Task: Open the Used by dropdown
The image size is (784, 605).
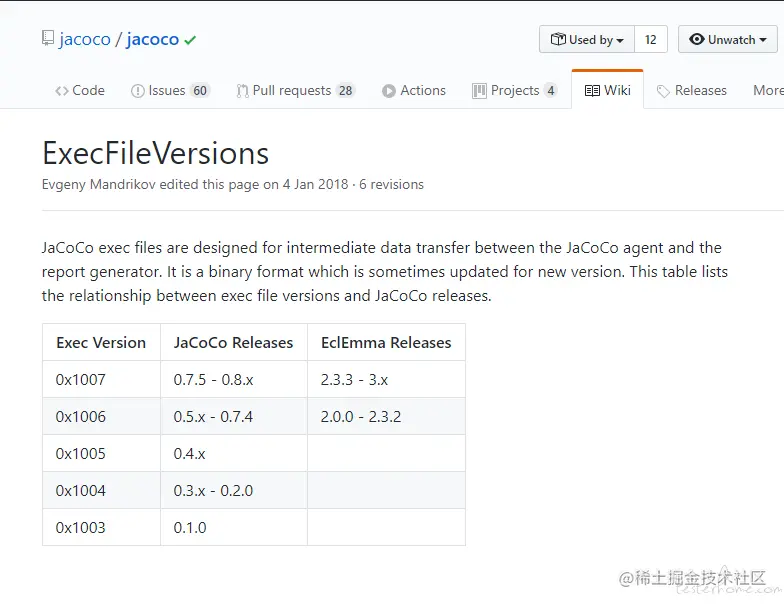Action: tap(587, 39)
